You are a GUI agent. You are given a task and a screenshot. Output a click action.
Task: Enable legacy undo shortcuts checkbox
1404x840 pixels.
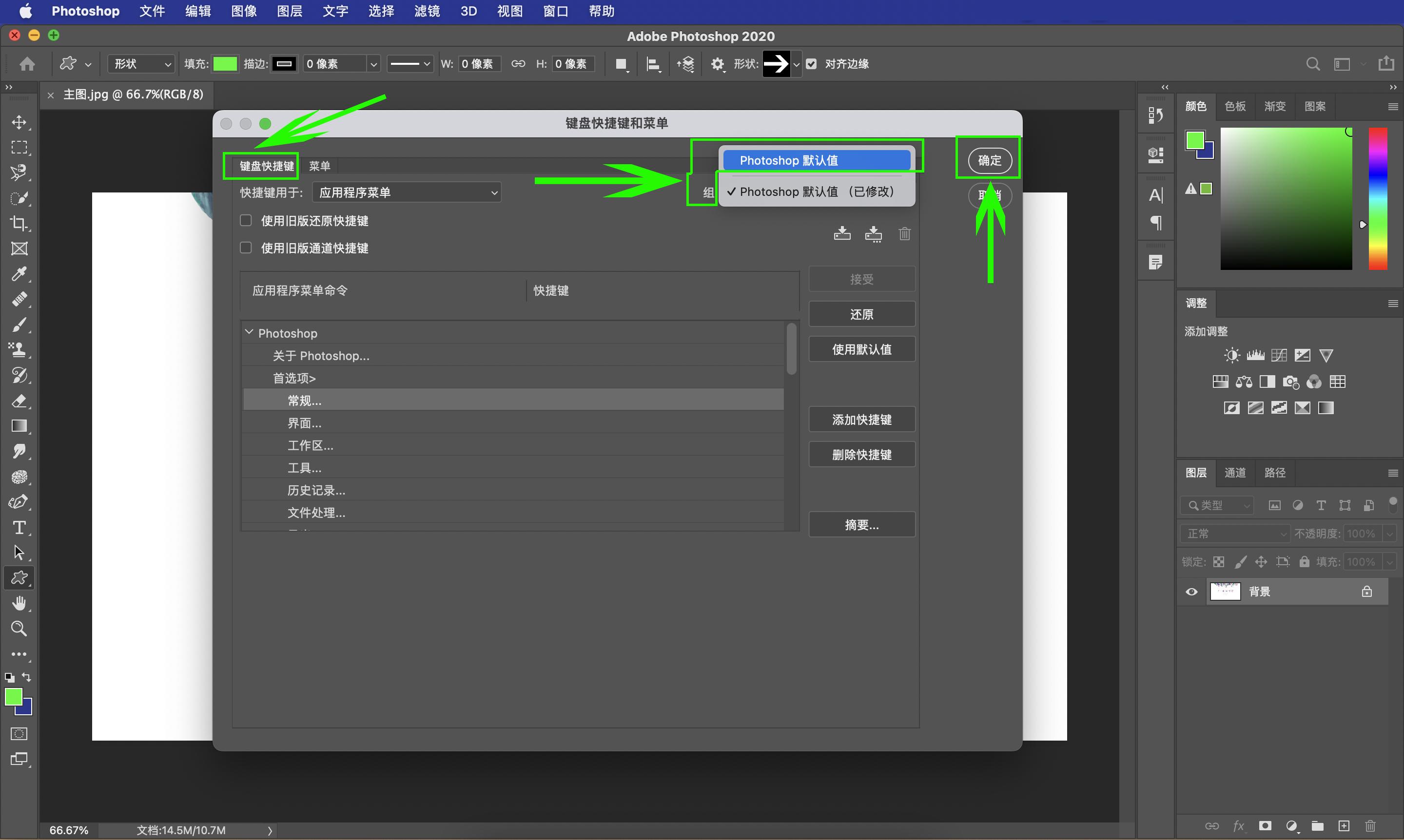click(x=246, y=220)
